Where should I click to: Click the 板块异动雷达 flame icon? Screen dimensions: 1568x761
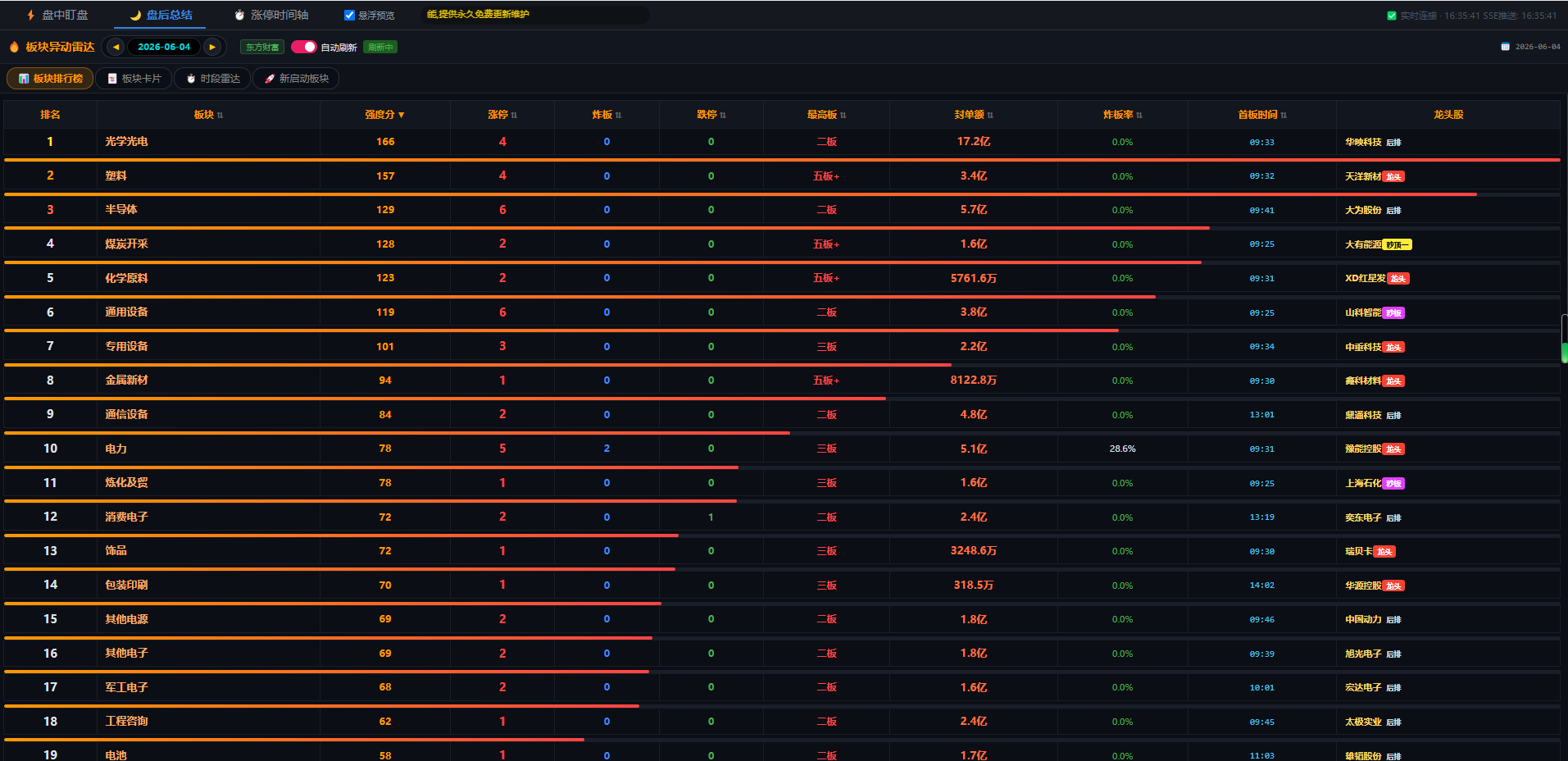(14, 47)
